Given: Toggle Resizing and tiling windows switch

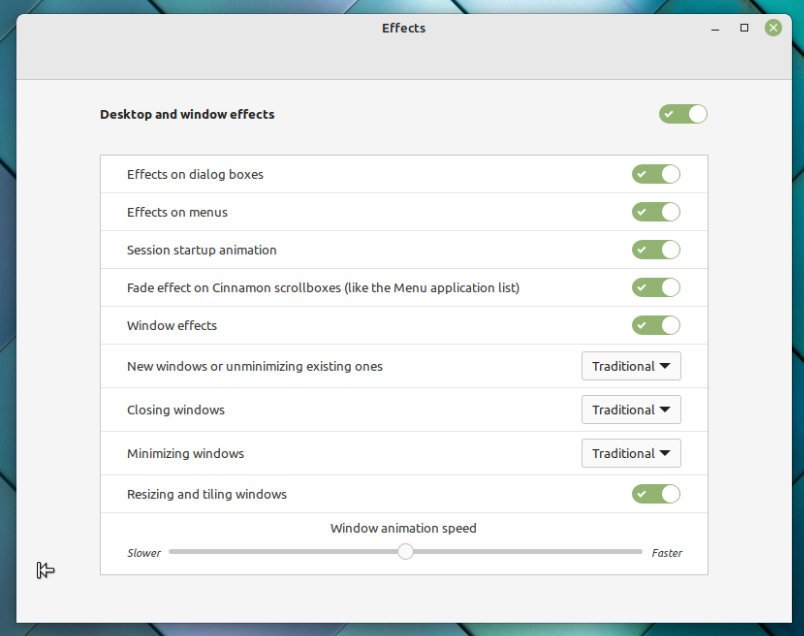Looking at the screenshot, I should (x=656, y=494).
